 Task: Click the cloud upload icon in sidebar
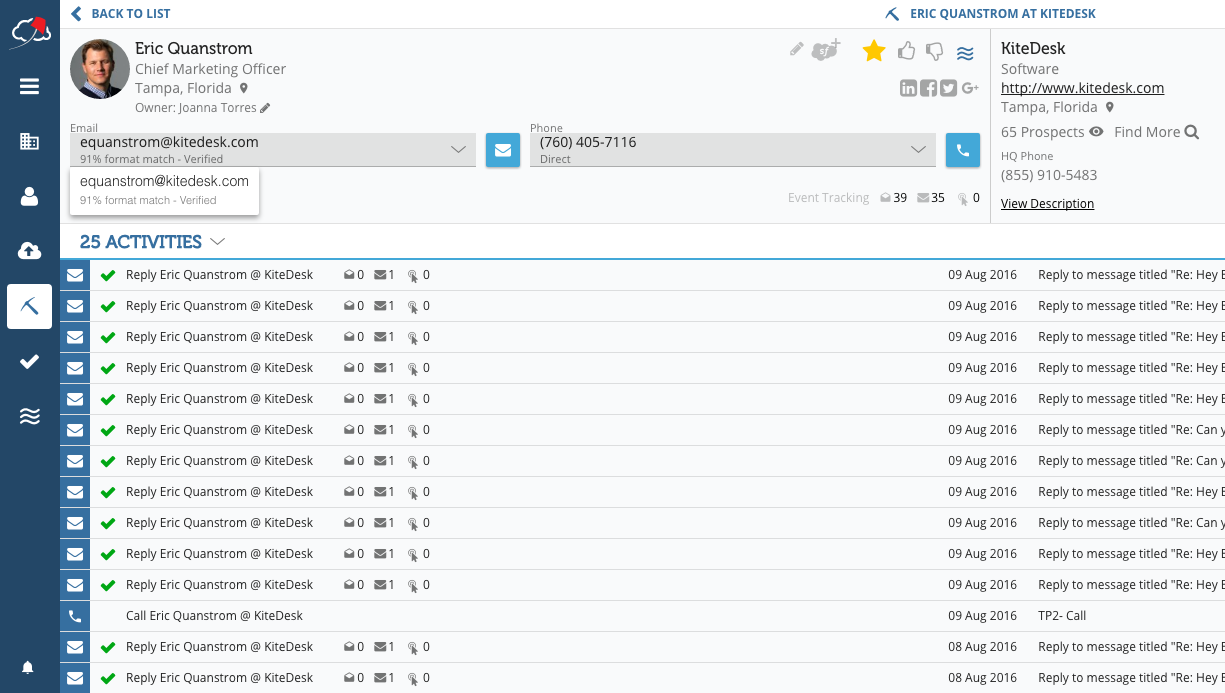pyautogui.click(x=29, y=250)
